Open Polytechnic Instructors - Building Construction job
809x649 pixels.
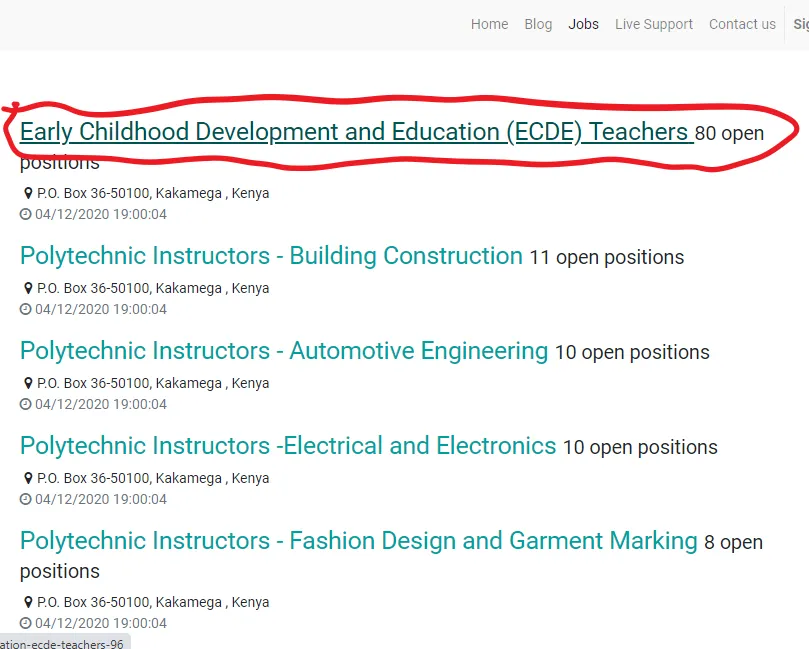pos(271,256)
